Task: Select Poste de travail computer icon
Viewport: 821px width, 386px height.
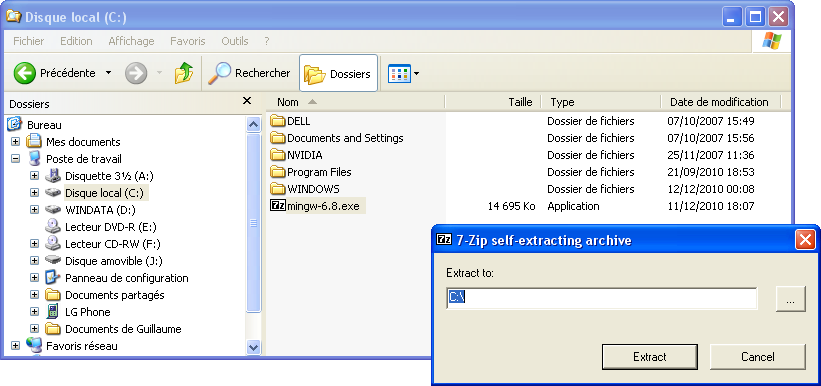Action: point(34,158)
